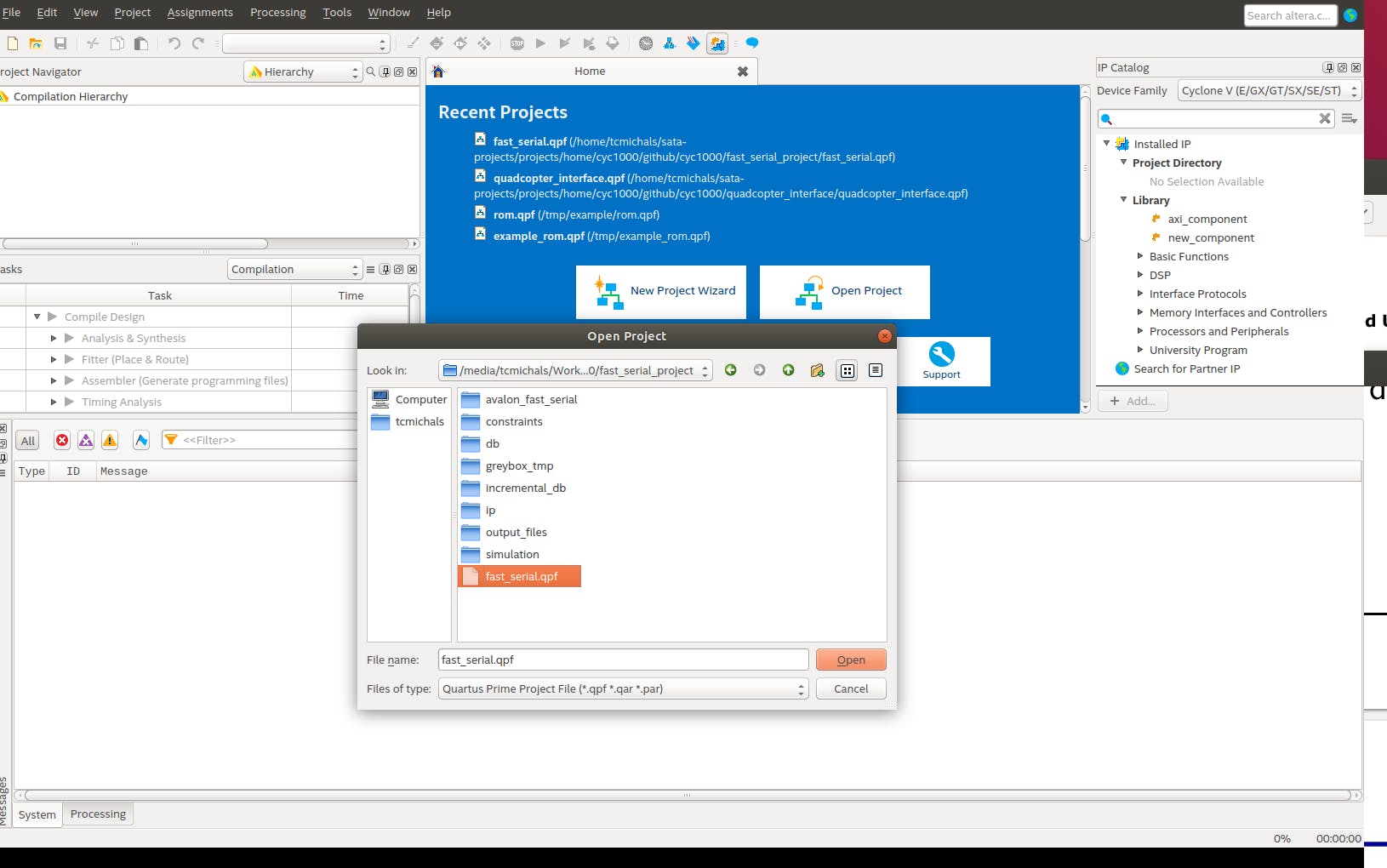The width and height of the screenshot is (1387, 868).
Task: Open the empty toolbar project combo box
Action: click(306, 43)
